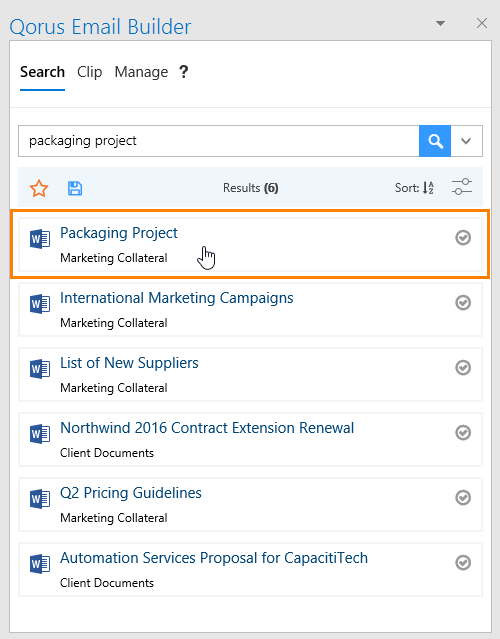Open the question mark help icon
Image resolution: width=500 pixels, height=639 pixels.
pyautogui.click(x=184, y=72)
